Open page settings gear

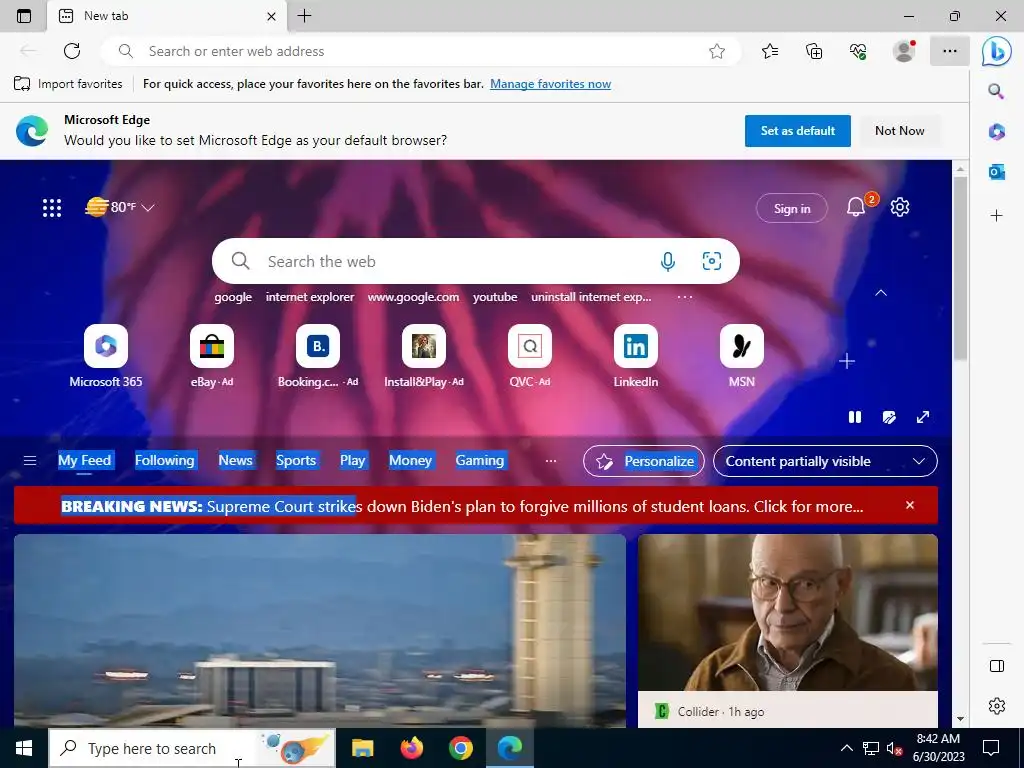click(900, 207)
